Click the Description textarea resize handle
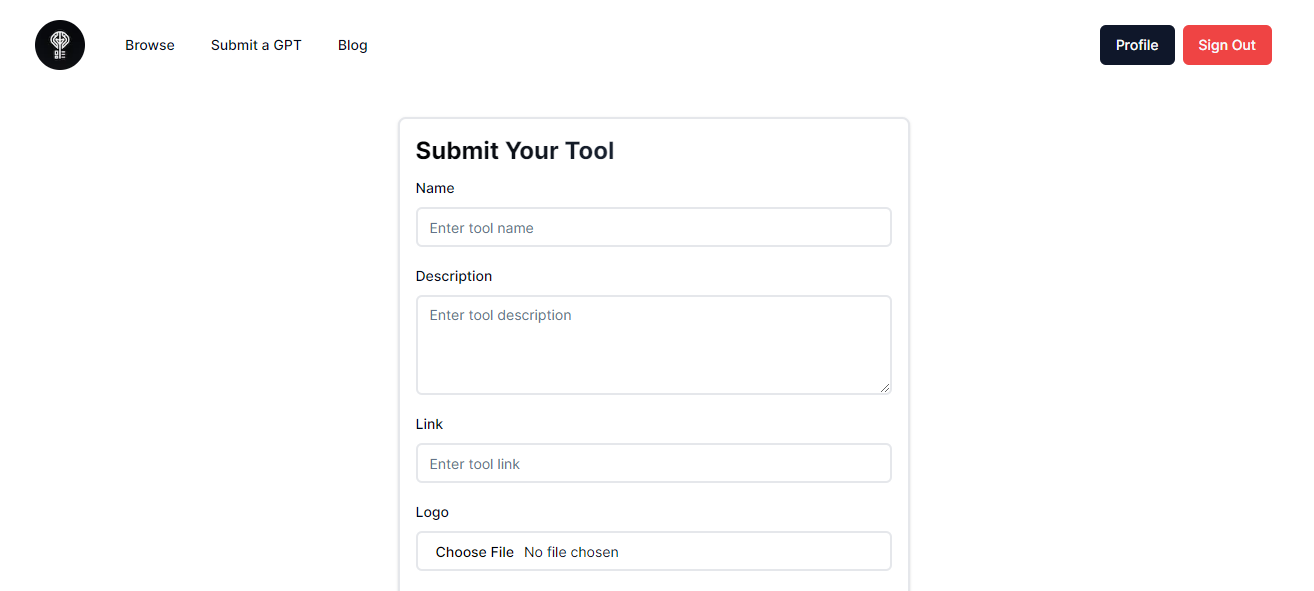1314x591 pixels. (885, 388)
